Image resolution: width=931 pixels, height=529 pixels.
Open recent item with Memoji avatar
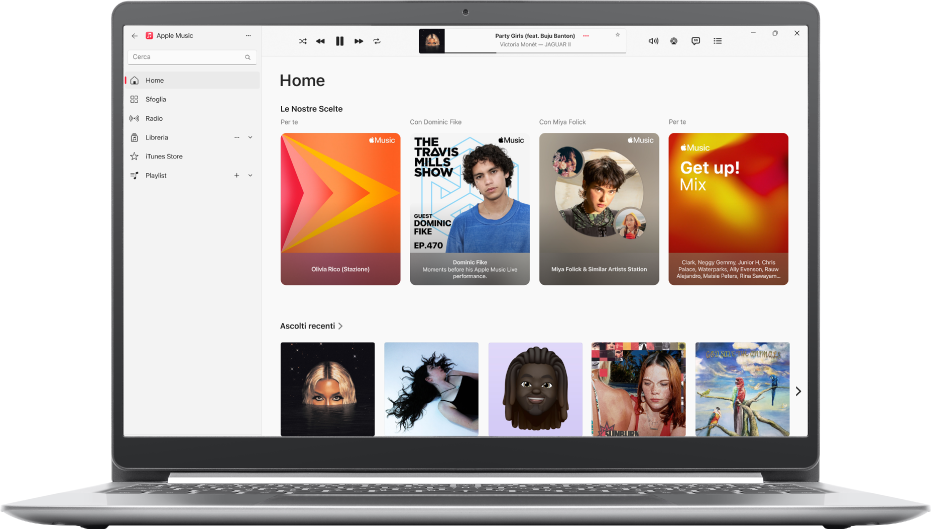pos(535,389)
